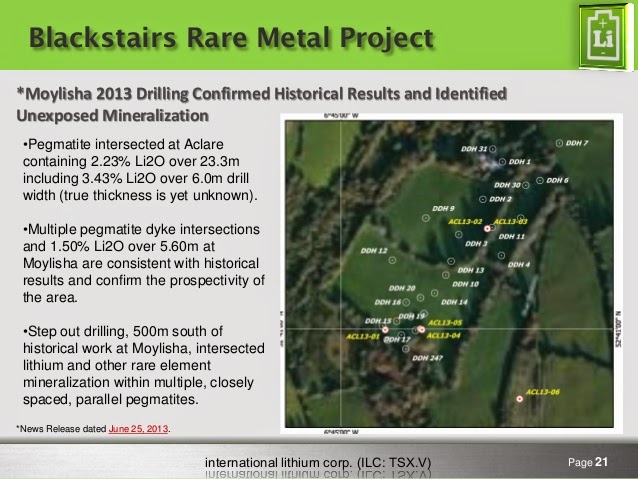The height and width of the screenshot is (479, 638).
Task: Click the DDH 13 label on map
Action: [x=471, y=270]
